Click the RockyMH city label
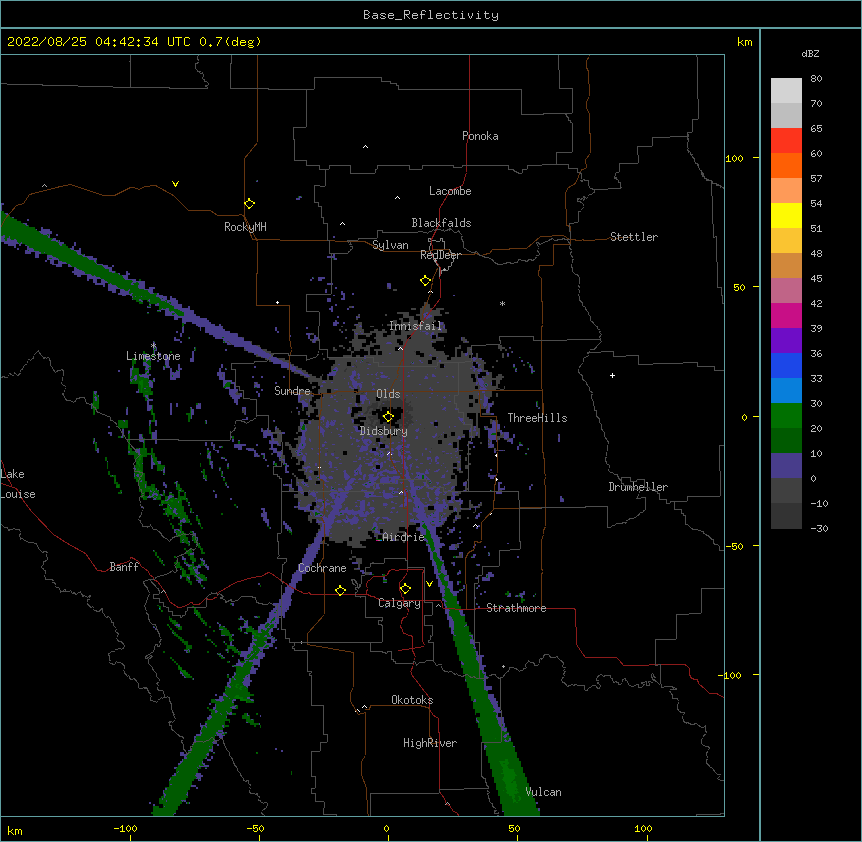Screen dimensions: 862x842 pos(245,227)
